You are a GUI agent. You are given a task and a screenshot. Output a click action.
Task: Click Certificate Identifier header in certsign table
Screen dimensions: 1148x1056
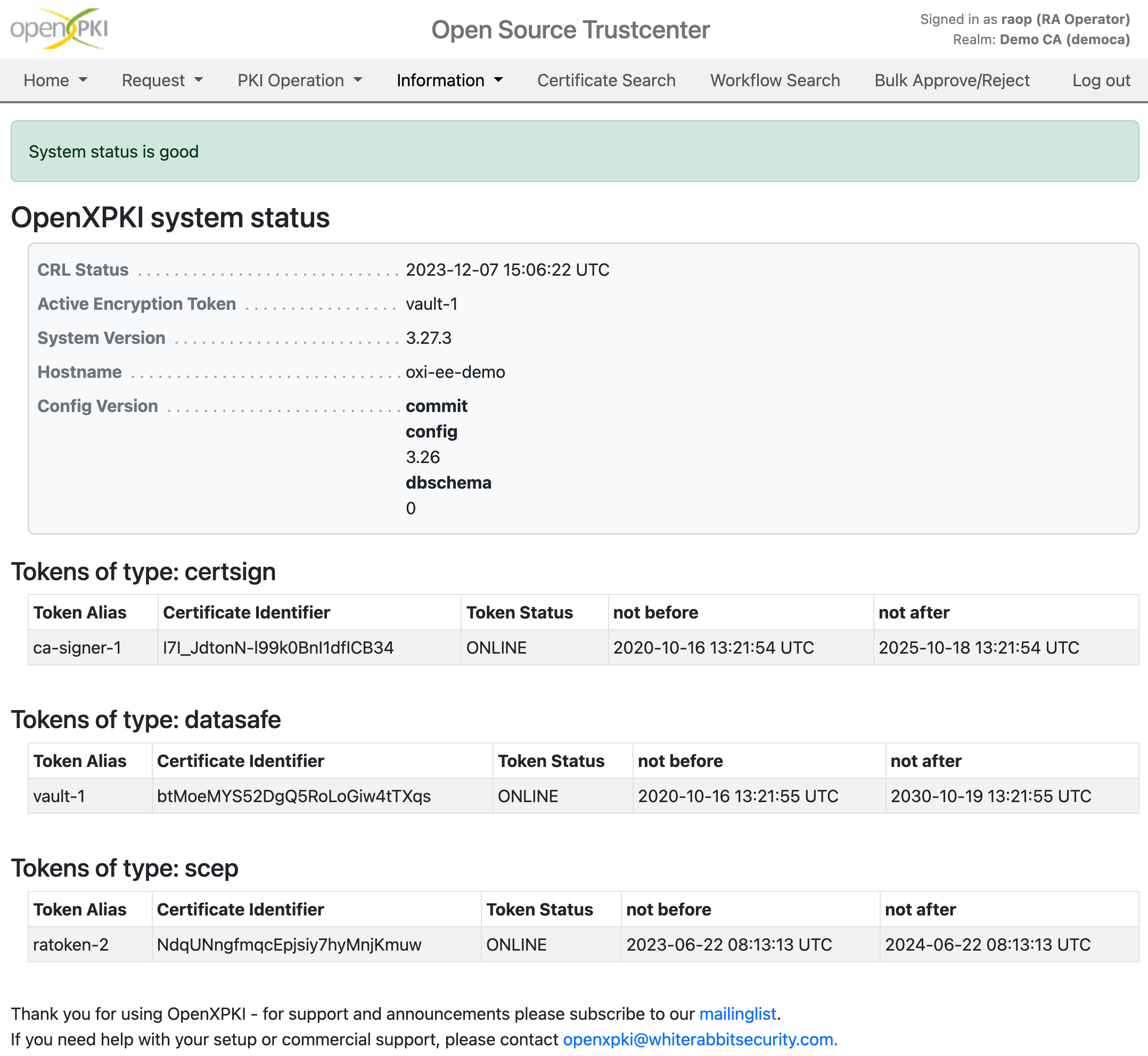(247, 613)
